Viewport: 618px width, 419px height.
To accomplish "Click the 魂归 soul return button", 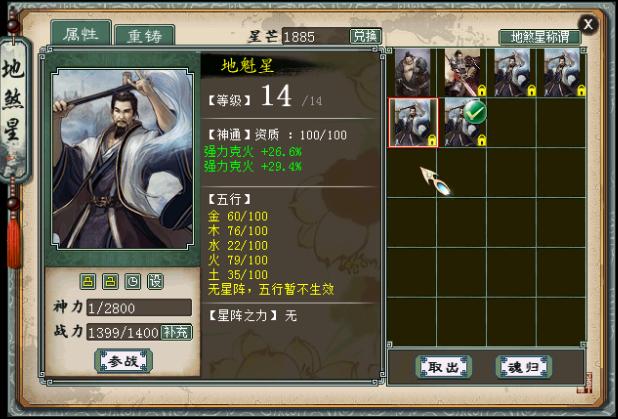I will pos(523,367).
